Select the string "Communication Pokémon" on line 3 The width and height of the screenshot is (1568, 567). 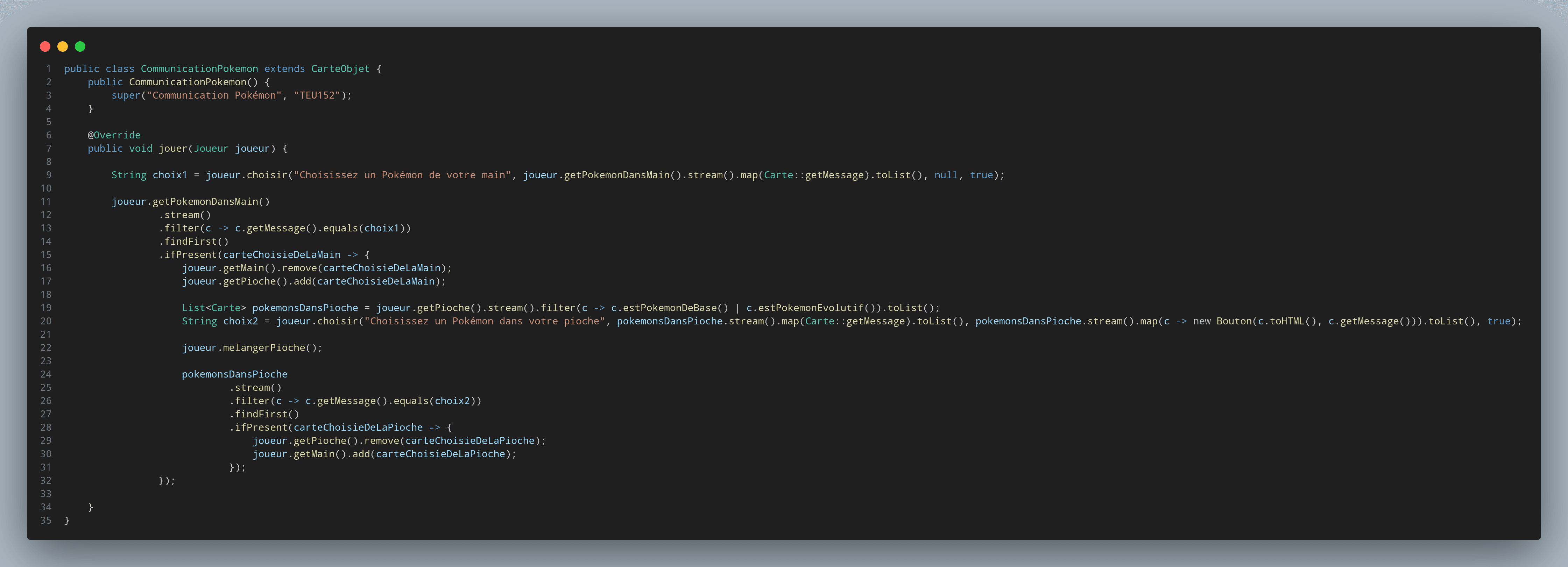point(214,95)
